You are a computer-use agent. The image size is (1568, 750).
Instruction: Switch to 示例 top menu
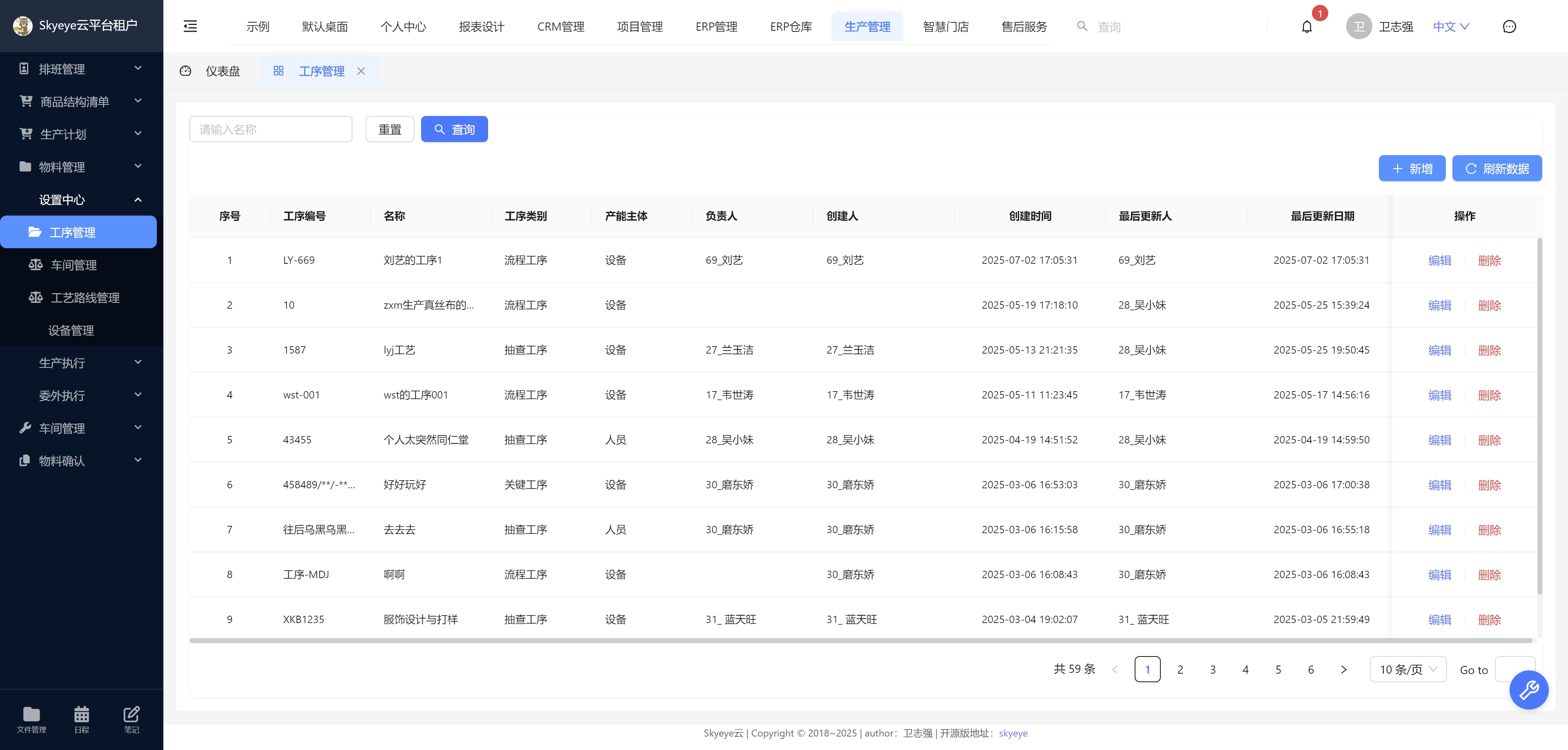257,26
